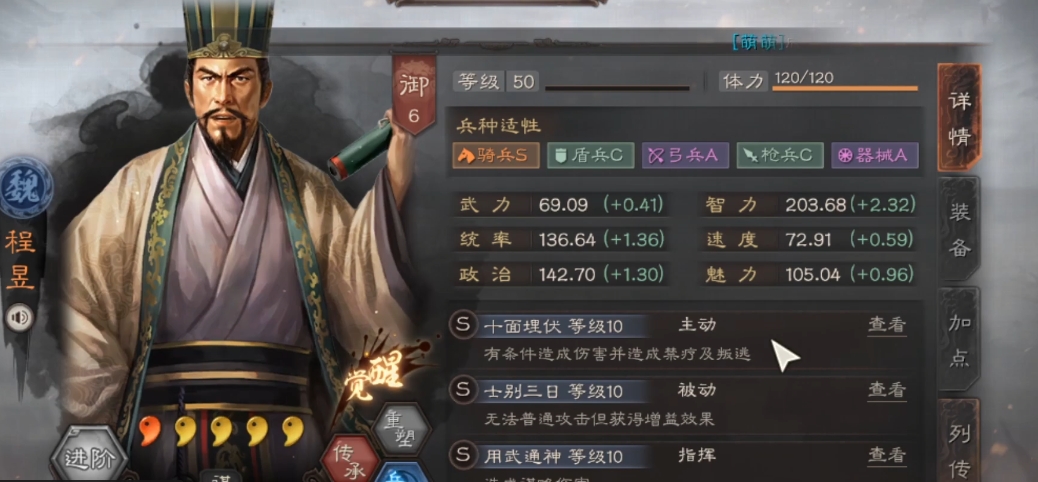The width and height of the screenshot is (1038, 482).
Task: Select the 重塑 hexagon icon
Action: point(399,430)
